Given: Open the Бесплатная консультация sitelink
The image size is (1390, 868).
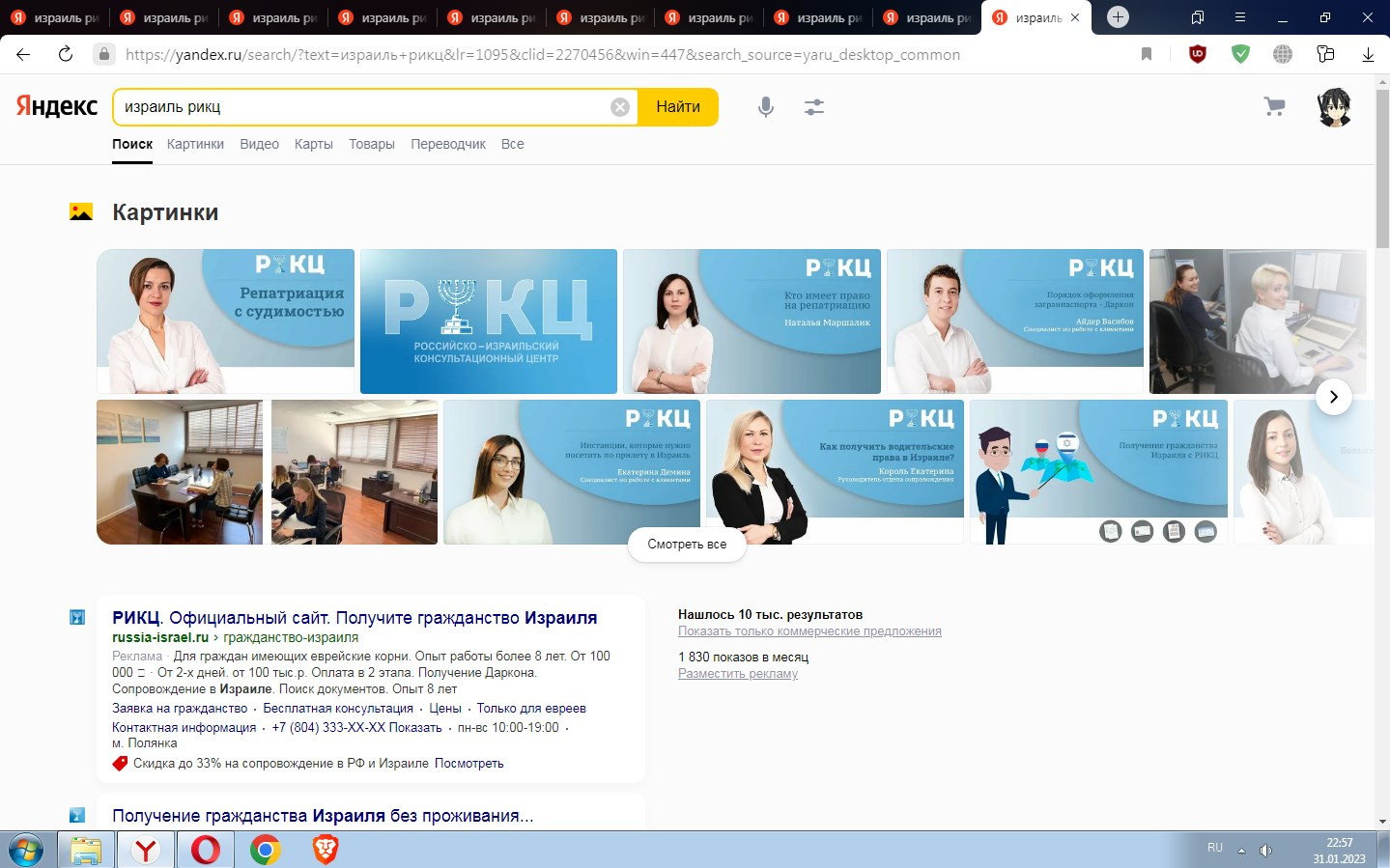Looking at the screenshot, I should (x=338, y=708).
